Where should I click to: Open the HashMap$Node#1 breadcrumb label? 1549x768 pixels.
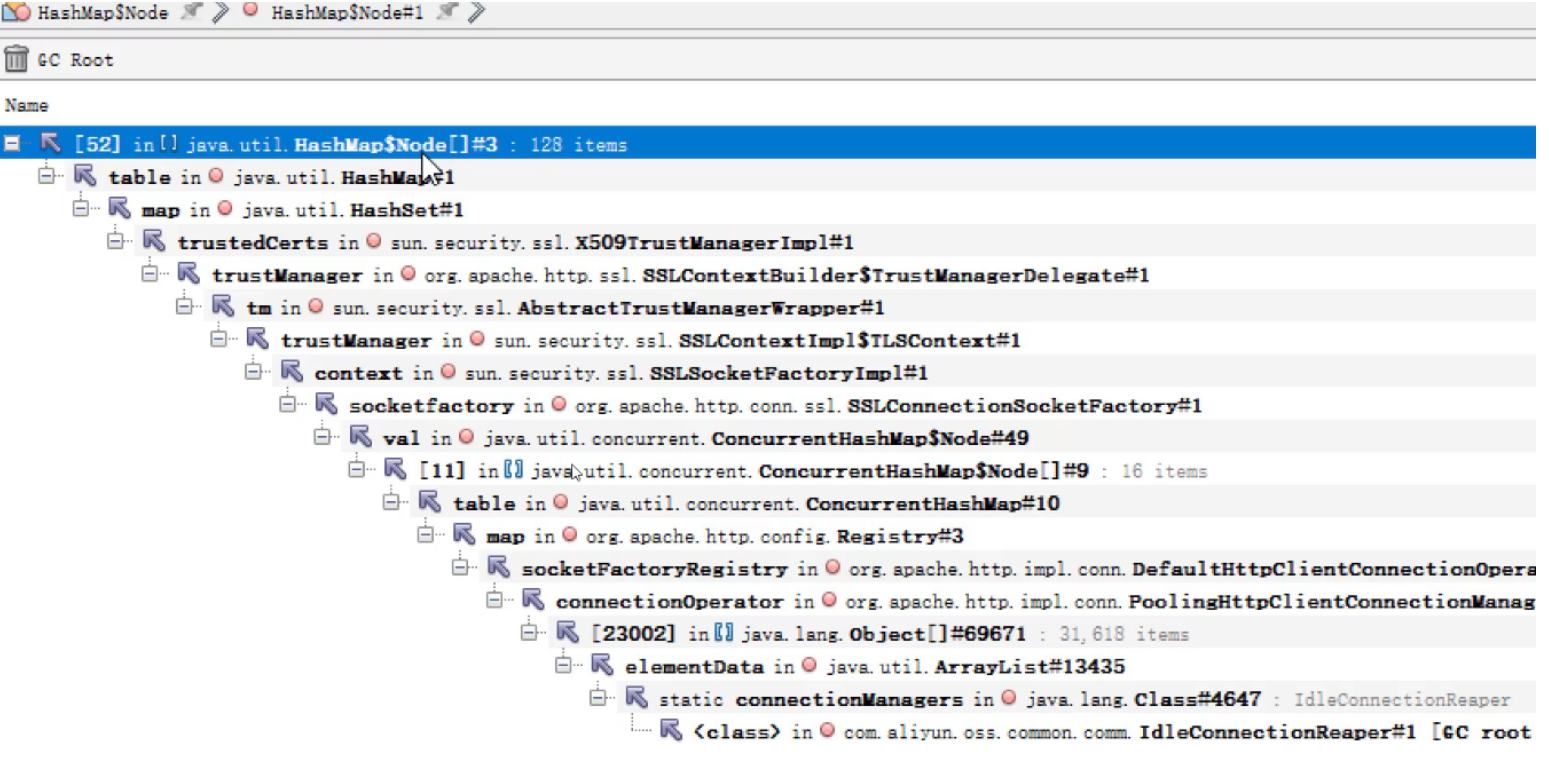pos(347,13)
